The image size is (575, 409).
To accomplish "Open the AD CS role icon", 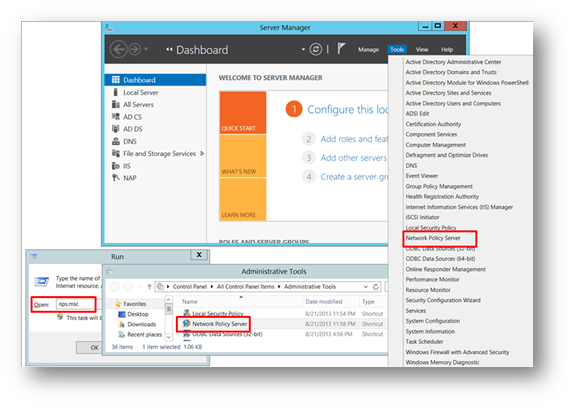I will [x=116, y=117].
